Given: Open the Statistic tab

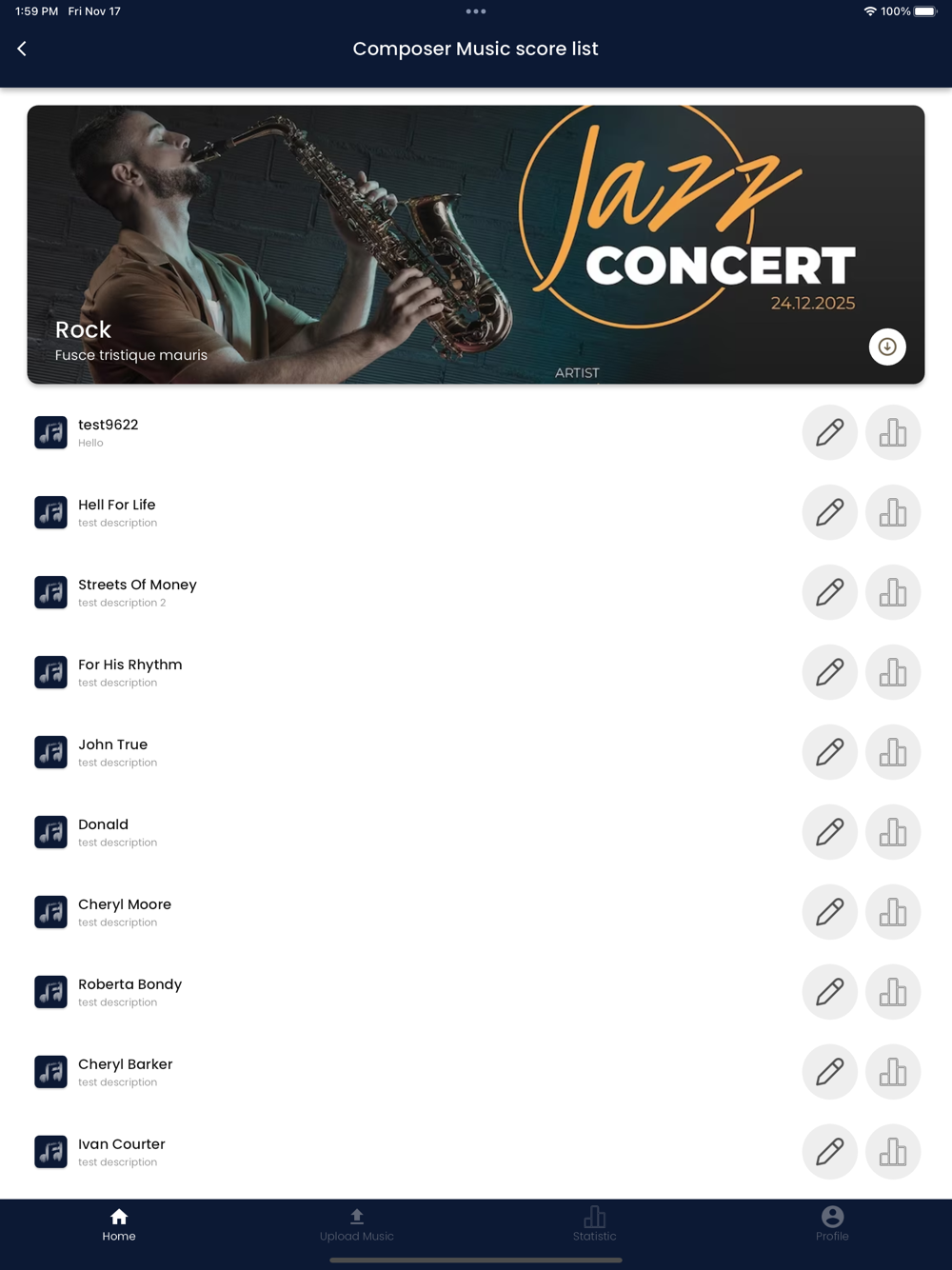Looking at the screenshot, I should click(x=595, y=1224).
